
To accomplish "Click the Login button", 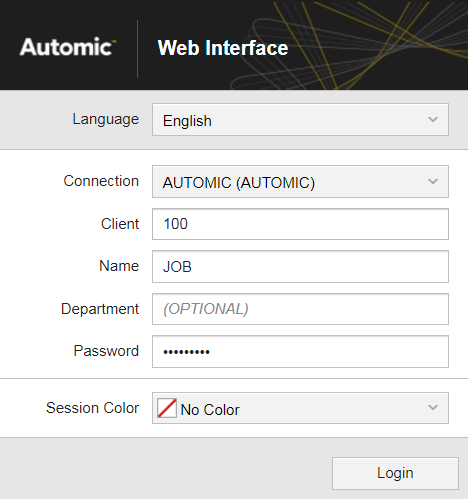I will coord(395,473).
